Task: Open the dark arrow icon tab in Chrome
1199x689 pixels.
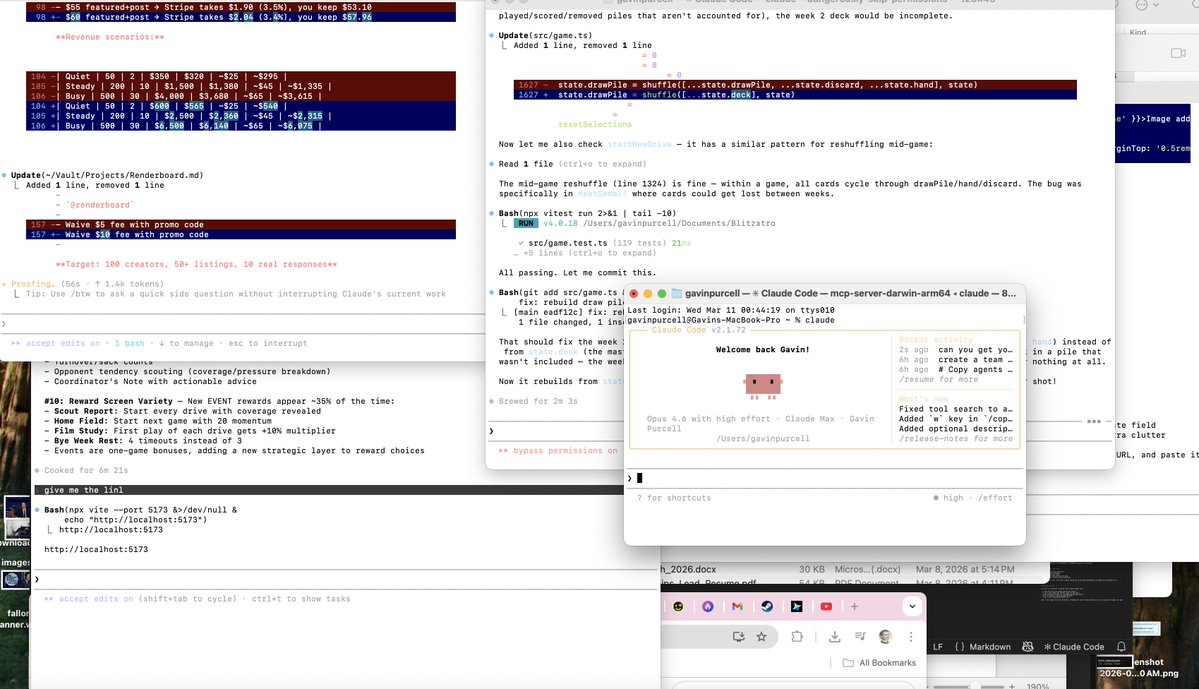Action: [797, 606]
